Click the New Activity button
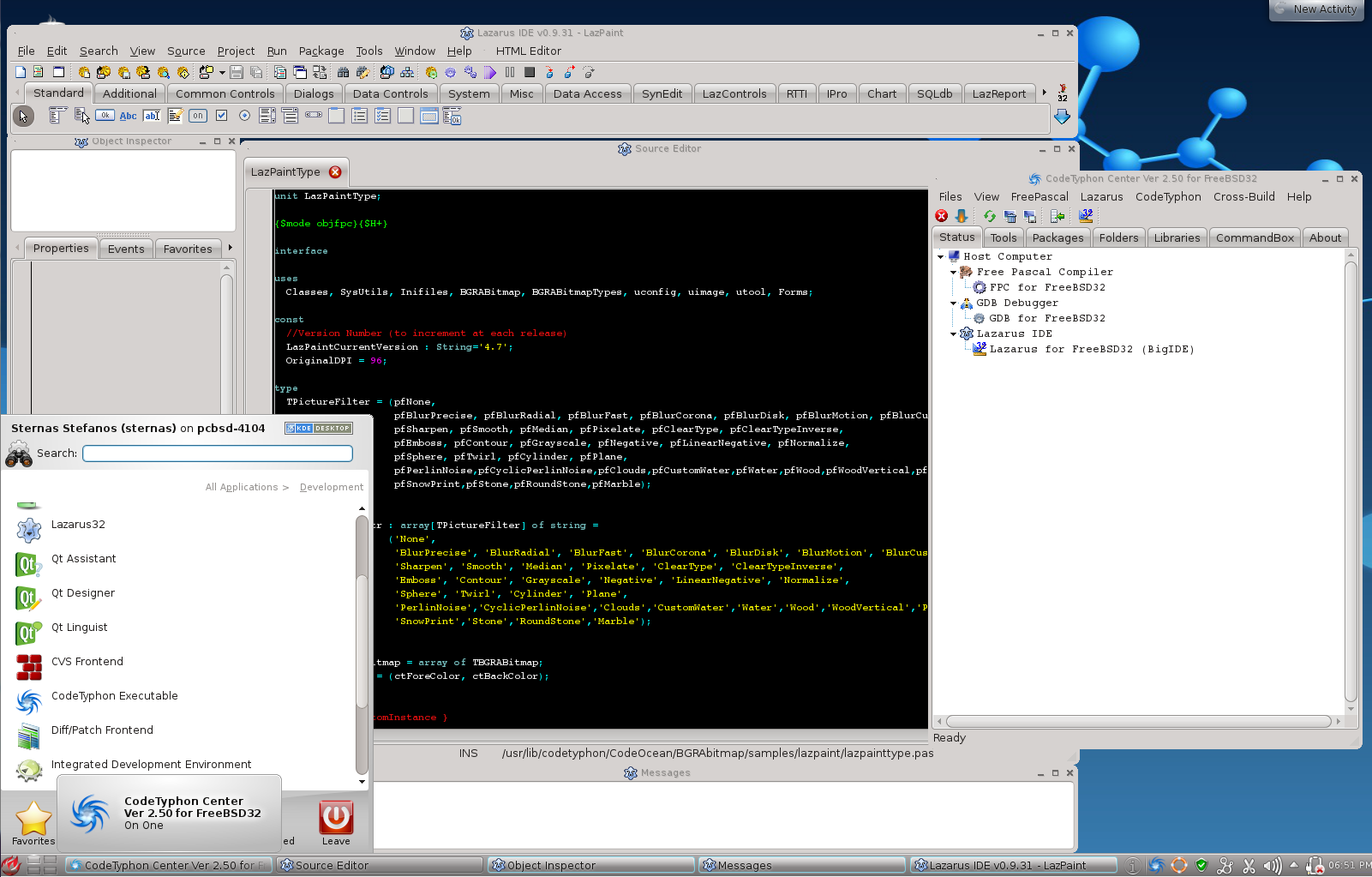The image size is (1372, 877). [x=1316, y=9]
